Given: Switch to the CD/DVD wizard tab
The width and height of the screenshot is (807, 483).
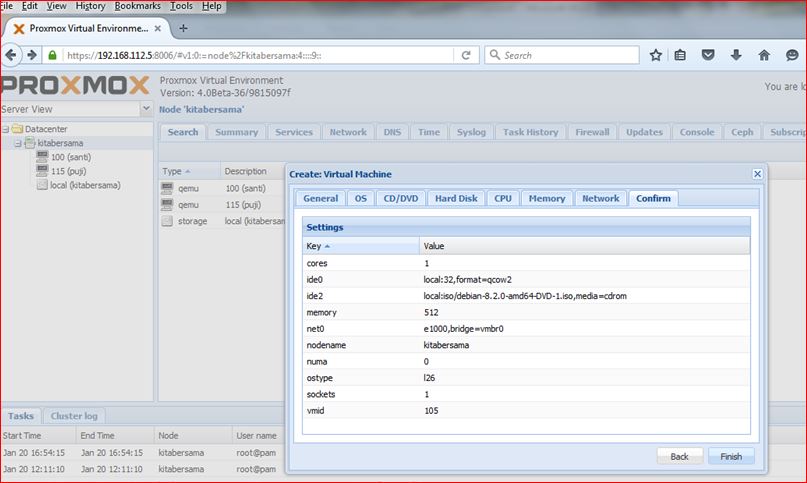Looking at the screenshot, I should [x=401, y=198].
